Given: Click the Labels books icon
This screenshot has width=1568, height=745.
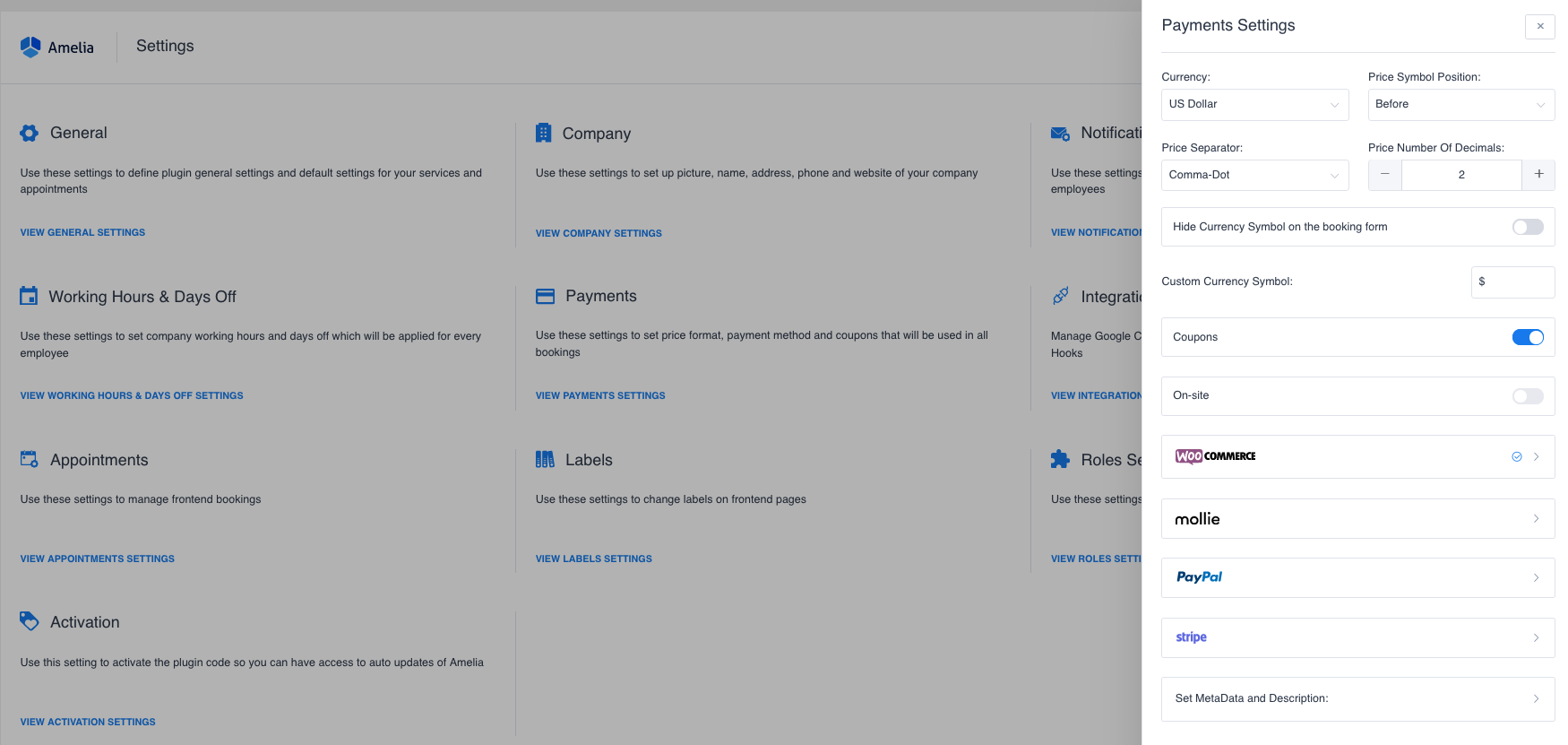Looking at the screenshot, I should point(545,459).
